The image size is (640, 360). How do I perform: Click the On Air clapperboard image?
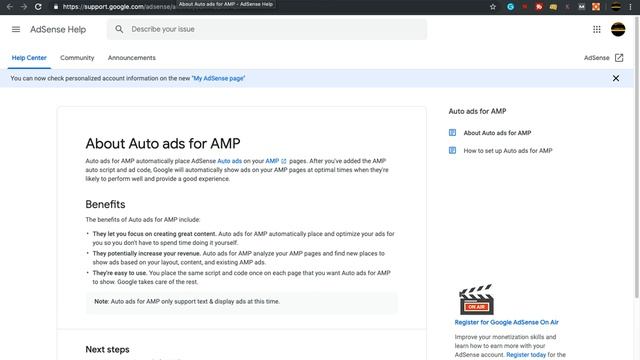(x=476, y=300)
